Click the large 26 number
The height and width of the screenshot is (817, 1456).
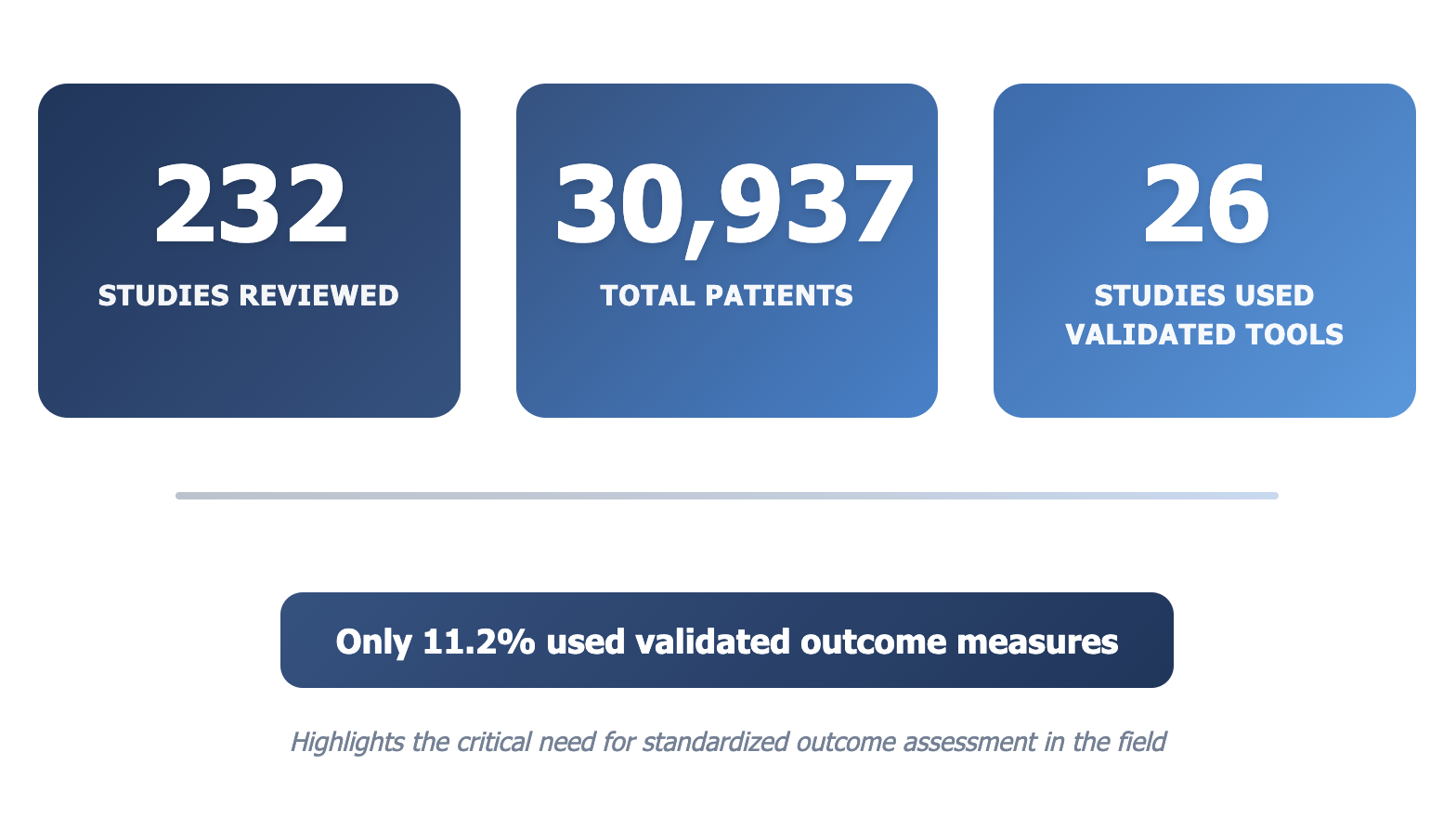pos(1205,204)
